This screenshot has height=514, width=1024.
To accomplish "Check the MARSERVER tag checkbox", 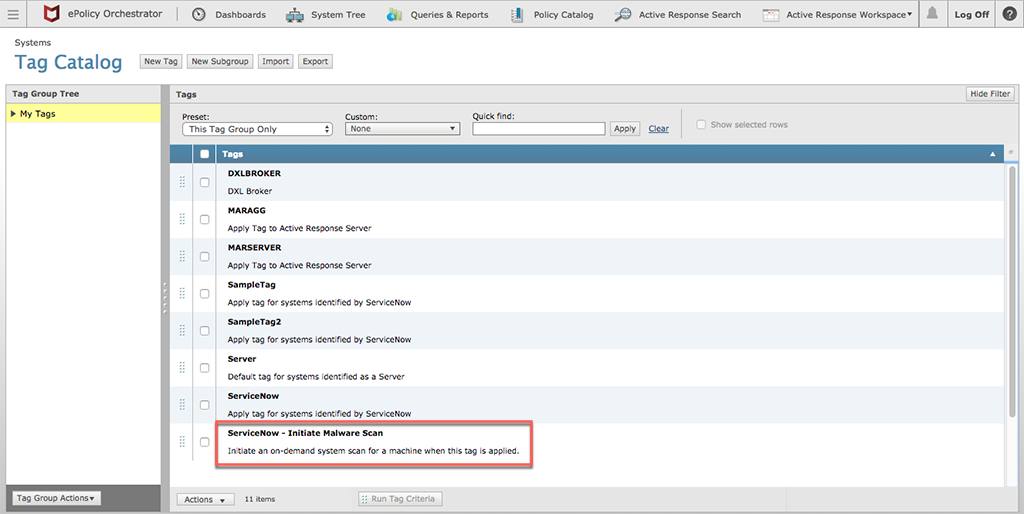I will tap(204, 257).
